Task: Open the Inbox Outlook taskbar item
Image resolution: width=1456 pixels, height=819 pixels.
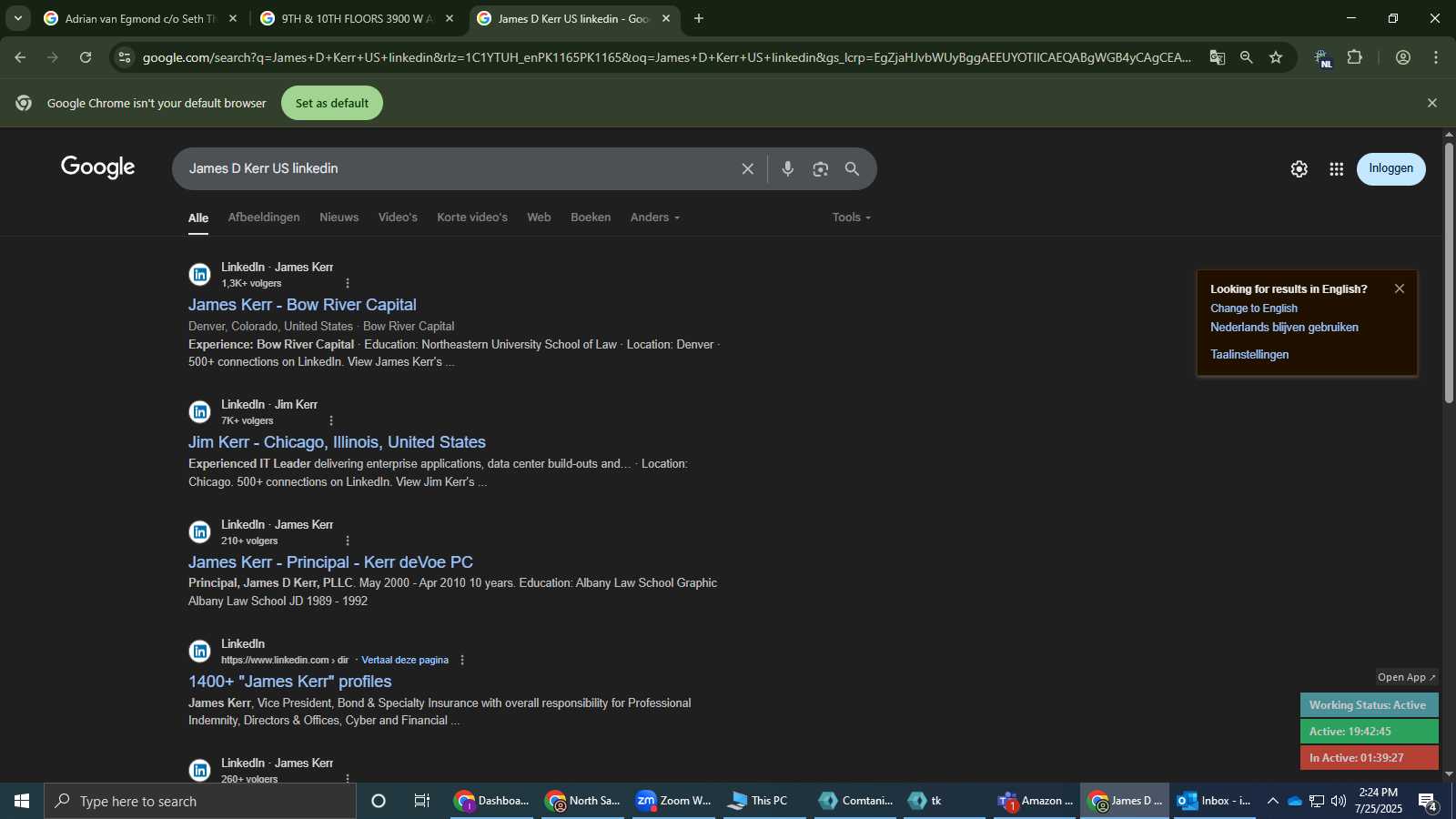Action: [x=1214, y=801]
